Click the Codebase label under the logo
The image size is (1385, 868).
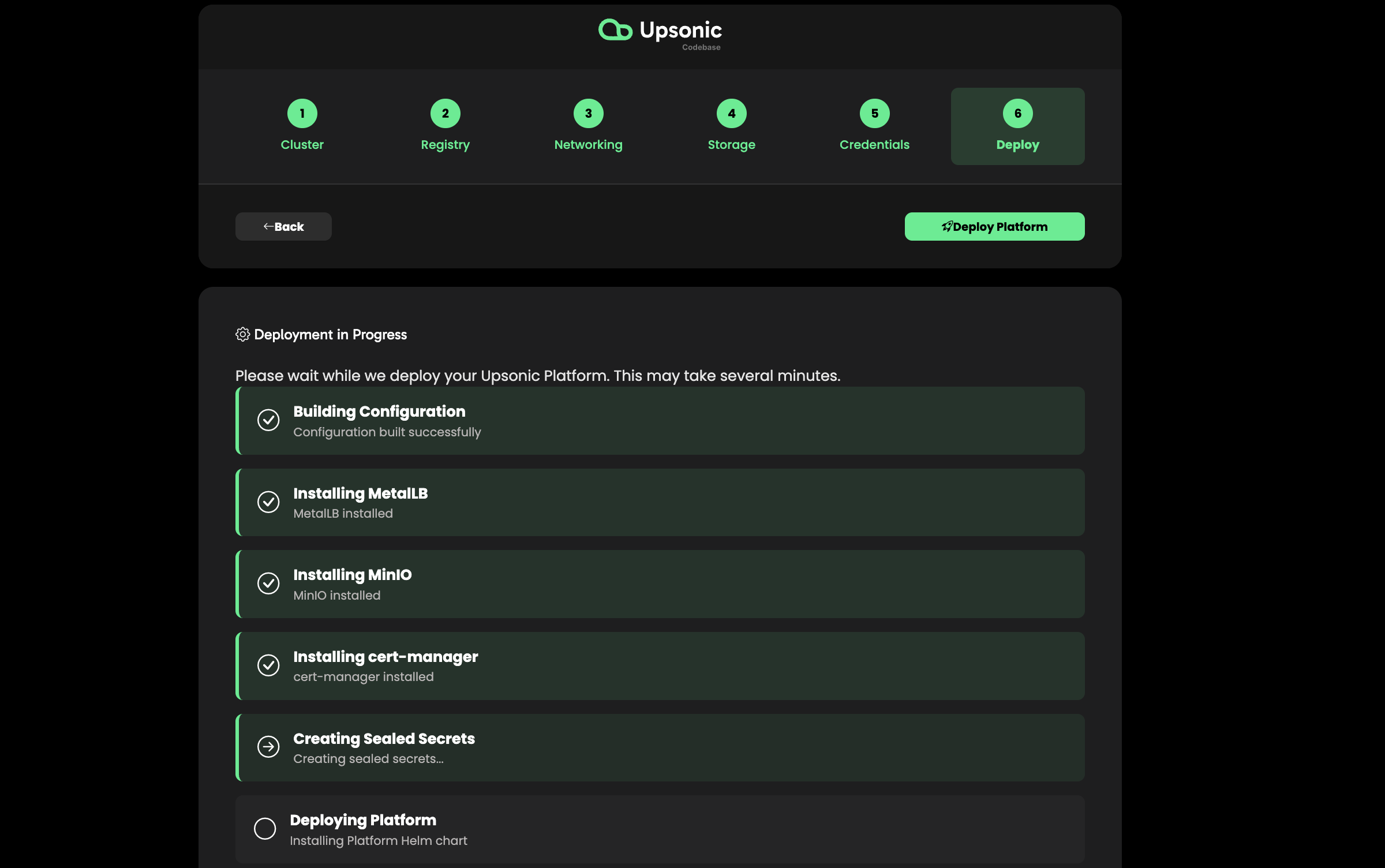[x=701, y=47]
